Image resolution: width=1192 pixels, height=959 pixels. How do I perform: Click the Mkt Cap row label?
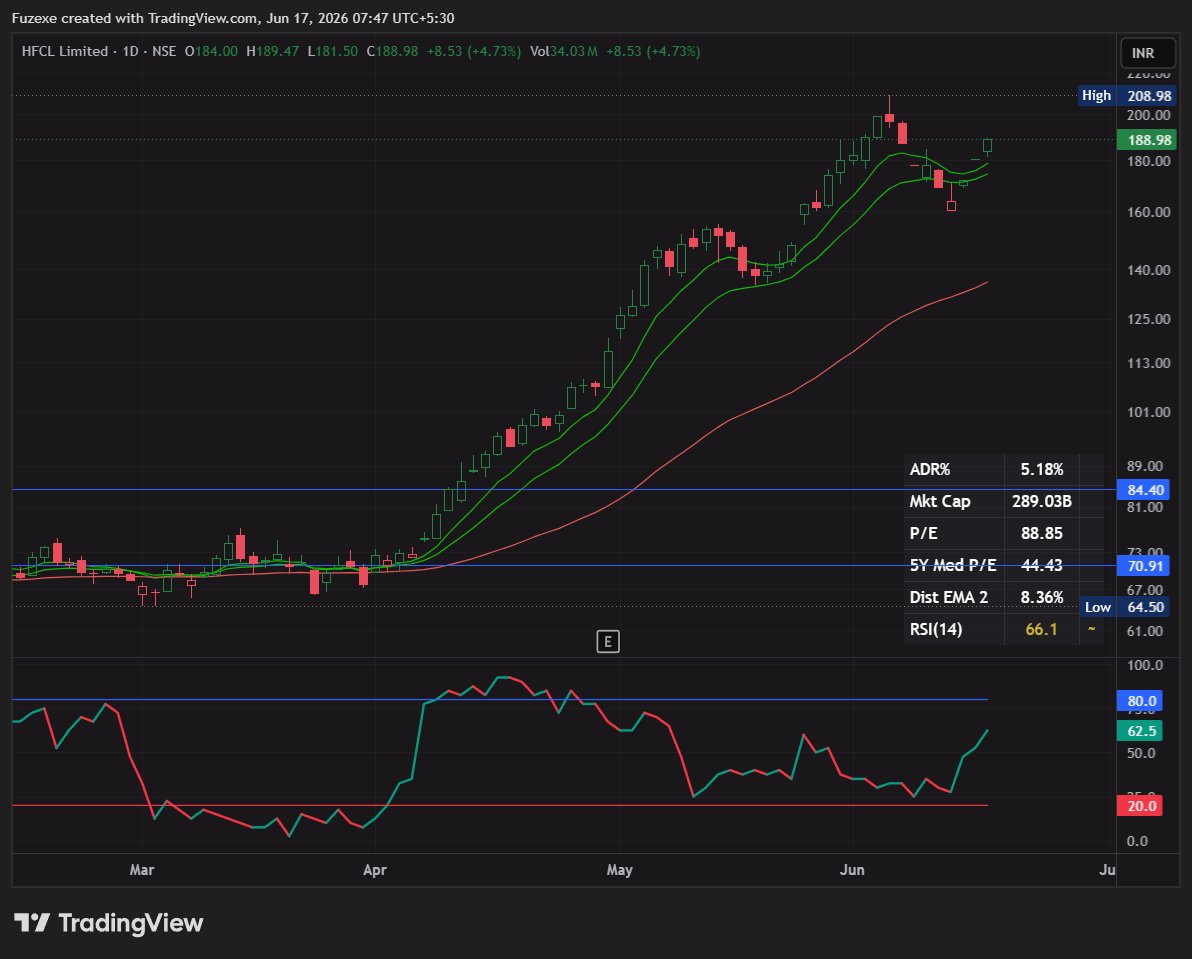[x=940, y=502]
